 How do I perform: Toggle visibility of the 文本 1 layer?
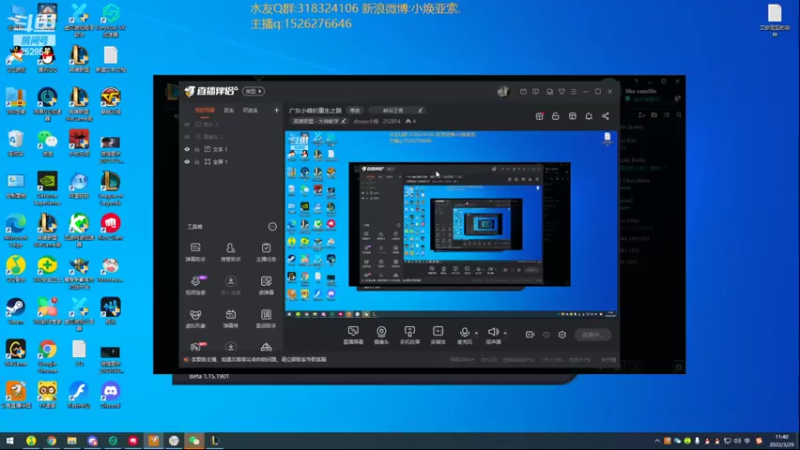pos(187,149)
